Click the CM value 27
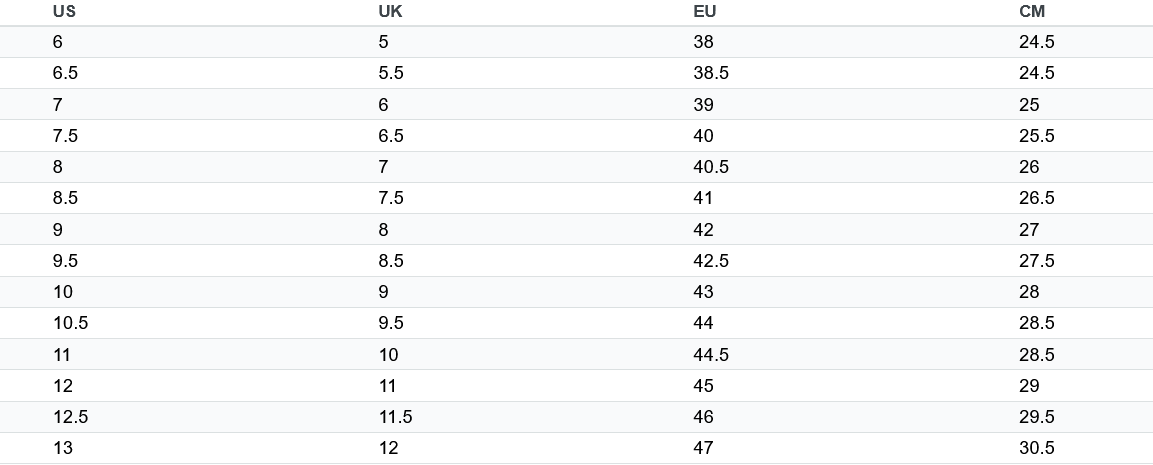Viewport: 1153px width, 465px height. [x=1029, y=230]
